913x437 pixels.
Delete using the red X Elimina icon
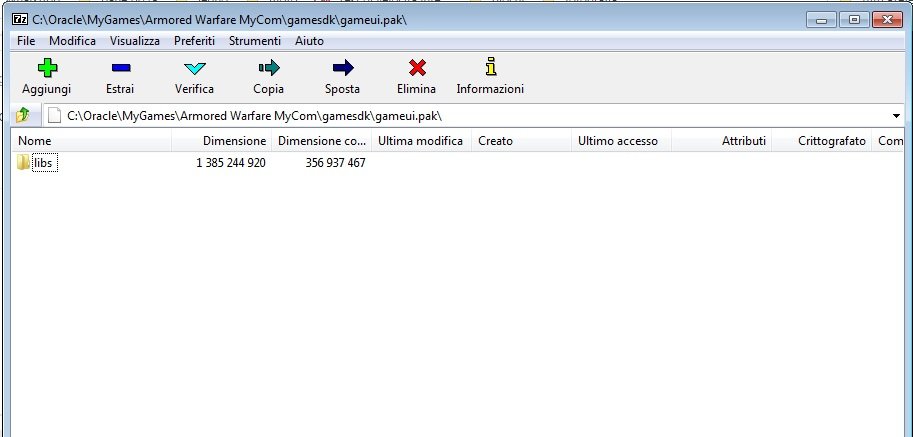pyautogui.click(x=416, y=68)
